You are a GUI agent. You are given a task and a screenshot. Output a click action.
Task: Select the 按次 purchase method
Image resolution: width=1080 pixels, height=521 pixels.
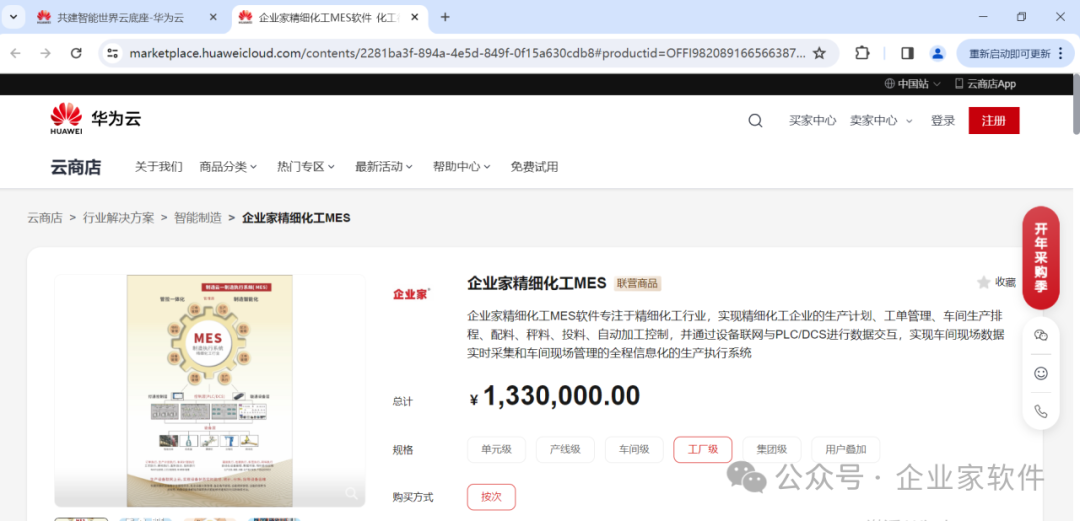(491, 497)
